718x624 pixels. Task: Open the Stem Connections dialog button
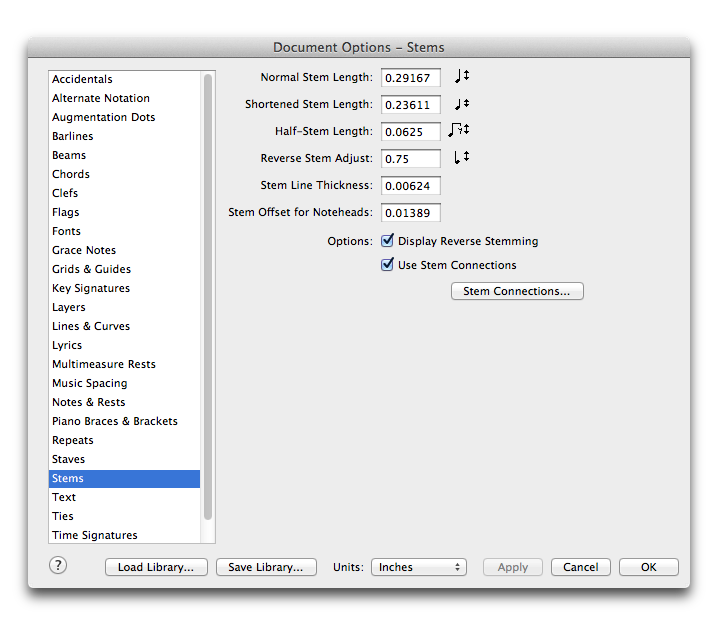click(517, 291)
